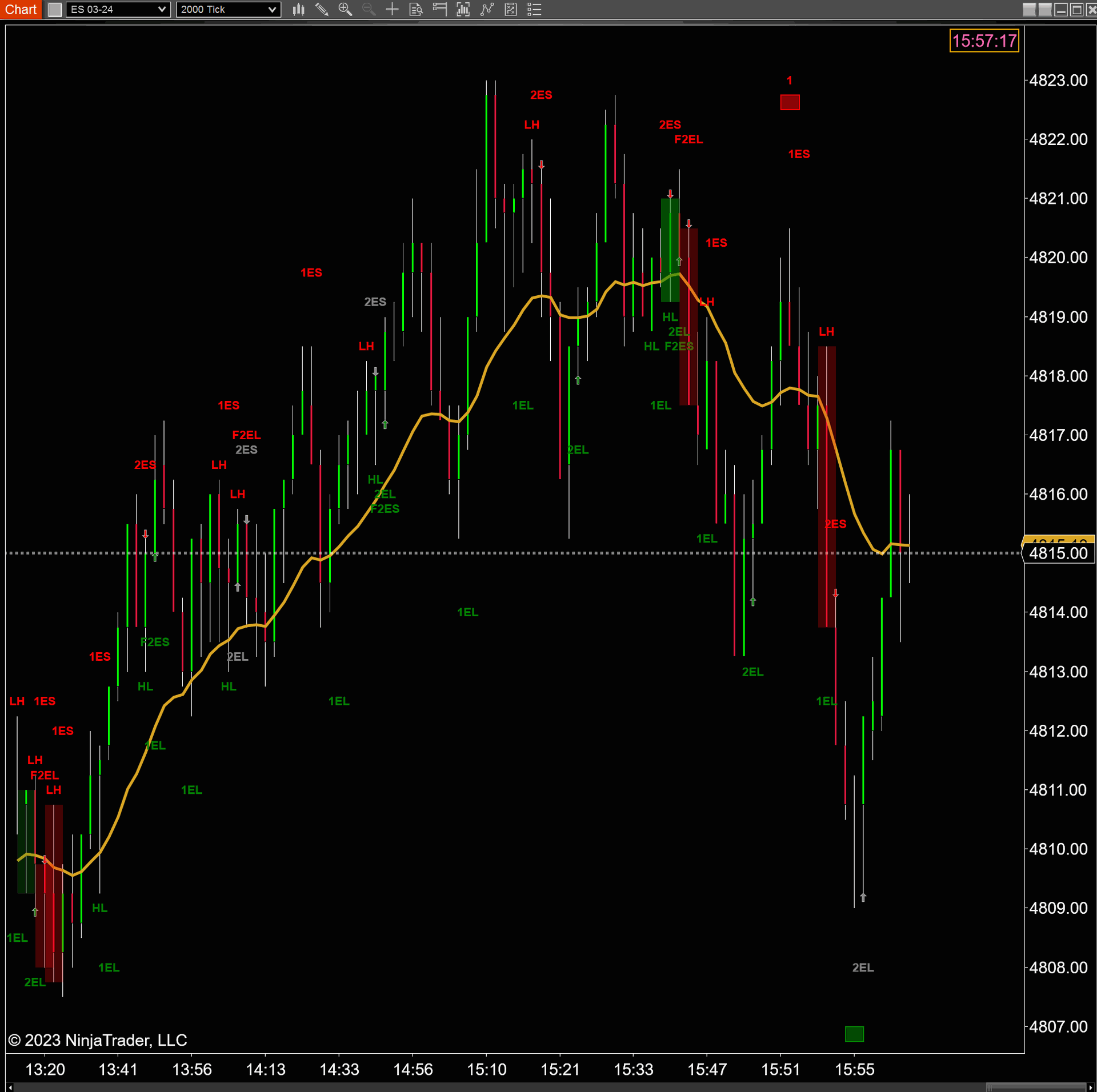Click the Chart tab label
The height and width of the screenshot is (1092, 1097).
[21, 9]
